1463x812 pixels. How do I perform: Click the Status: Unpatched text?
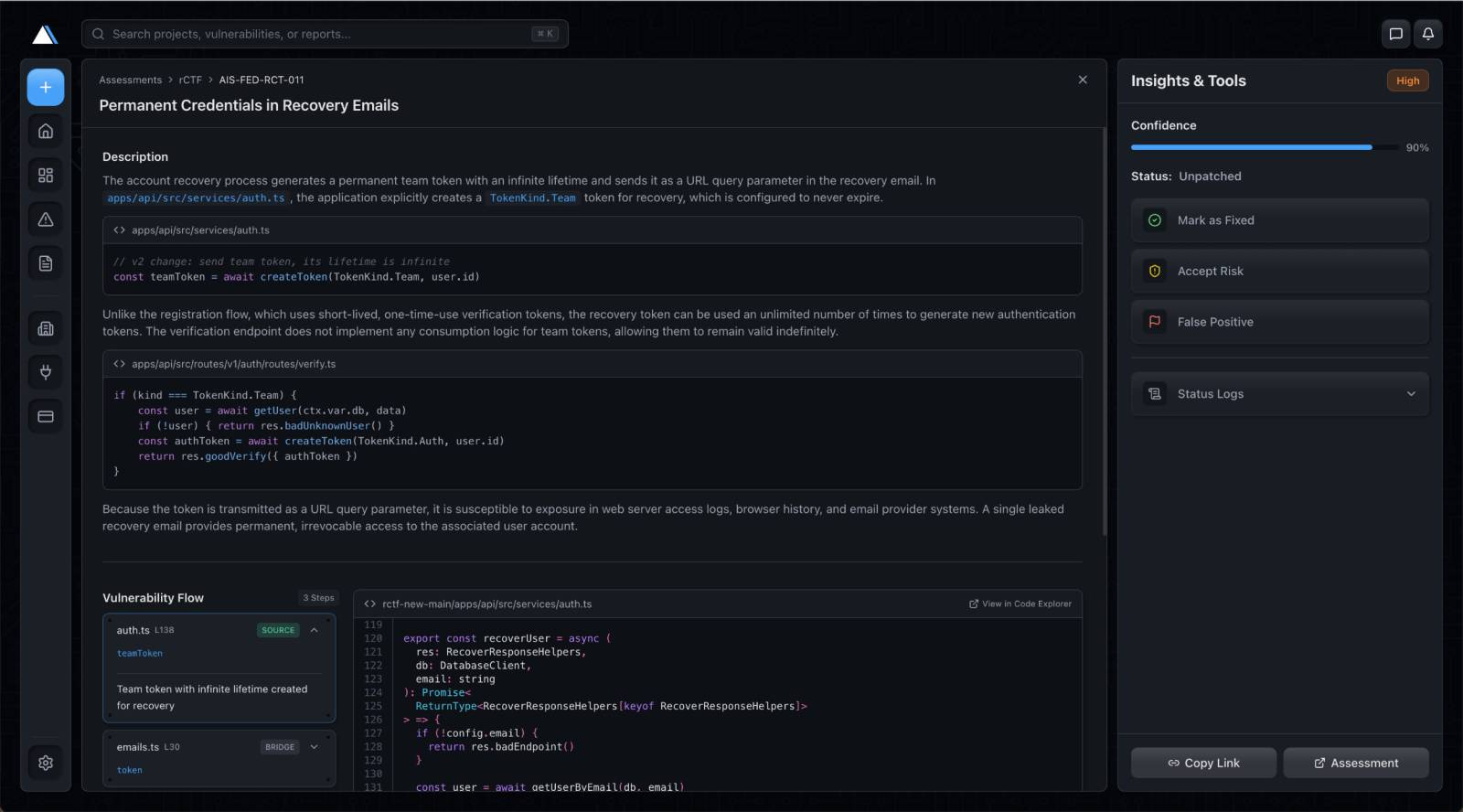[1186, 176]
